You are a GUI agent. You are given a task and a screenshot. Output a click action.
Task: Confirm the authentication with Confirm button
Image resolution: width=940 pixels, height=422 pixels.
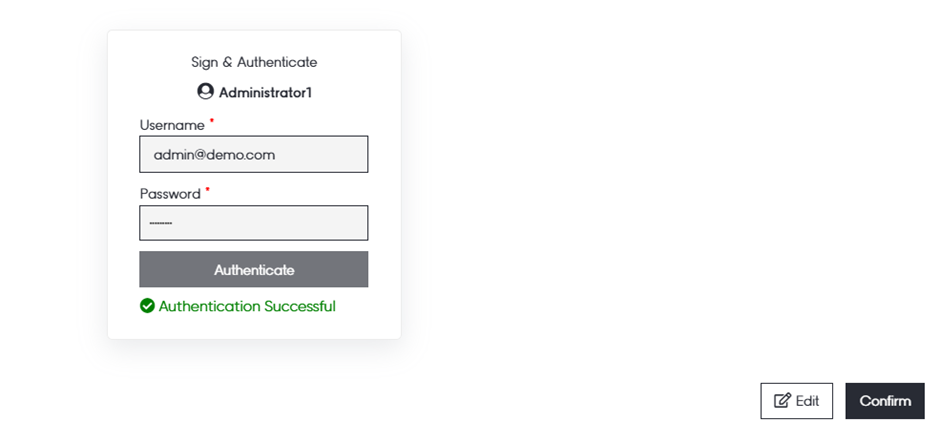[885, 401]
